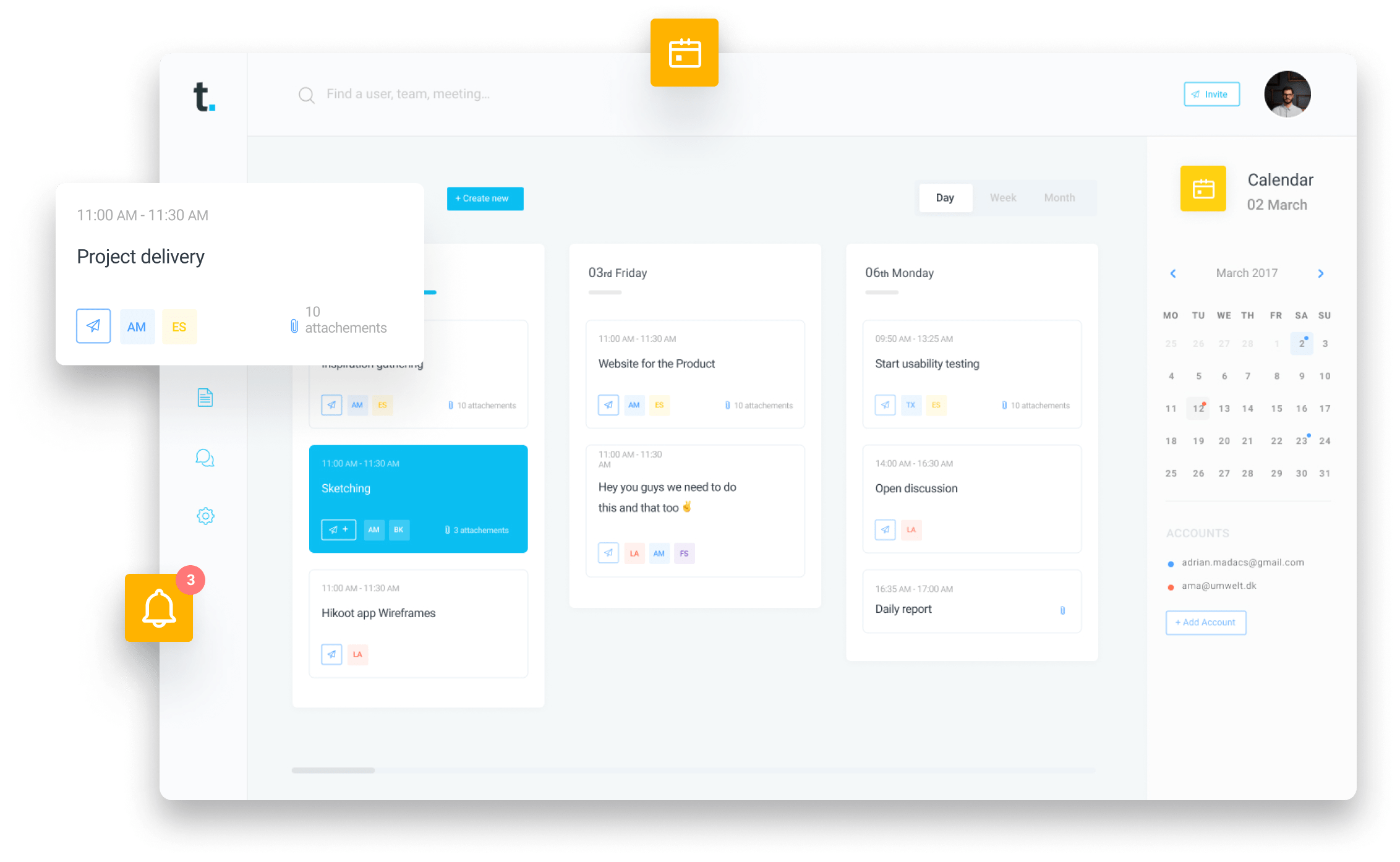Click the search magnifier icon

click(306, 95)
